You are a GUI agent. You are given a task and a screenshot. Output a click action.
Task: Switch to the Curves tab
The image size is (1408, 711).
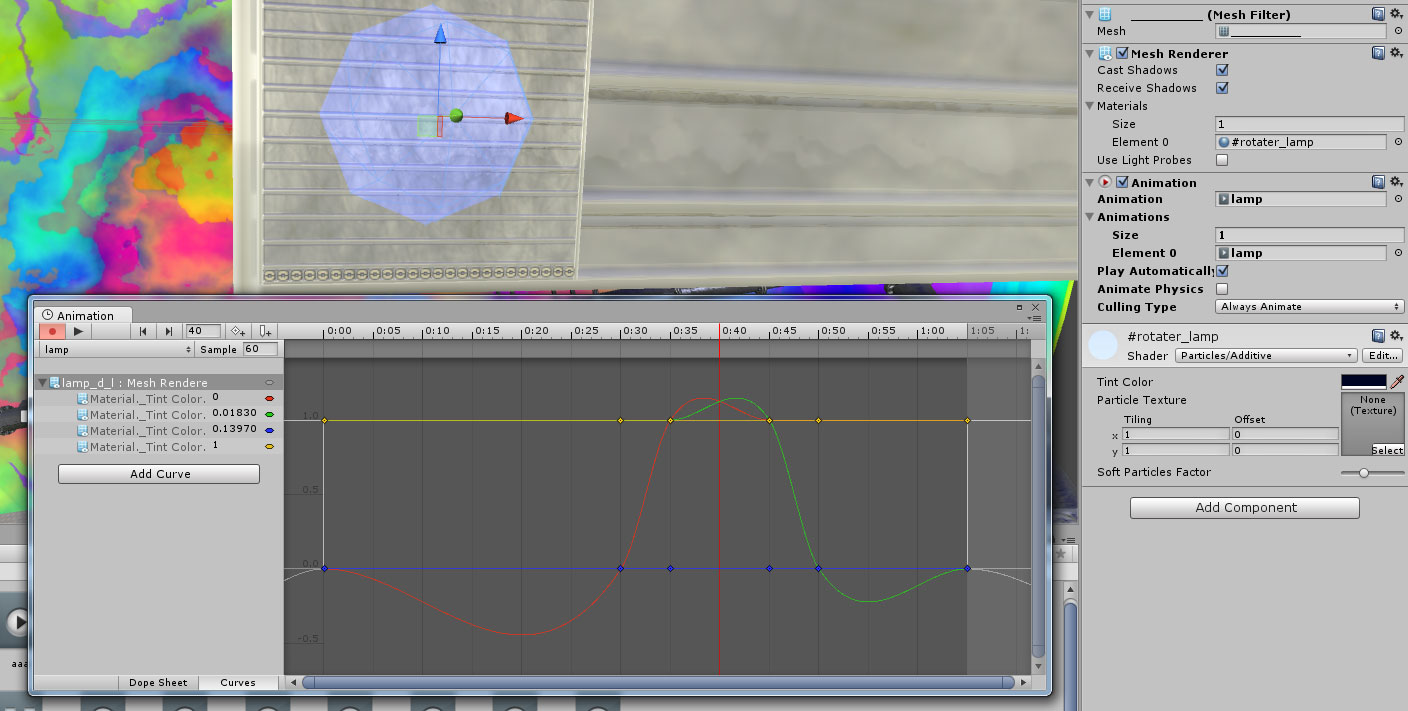coord(238,683)
